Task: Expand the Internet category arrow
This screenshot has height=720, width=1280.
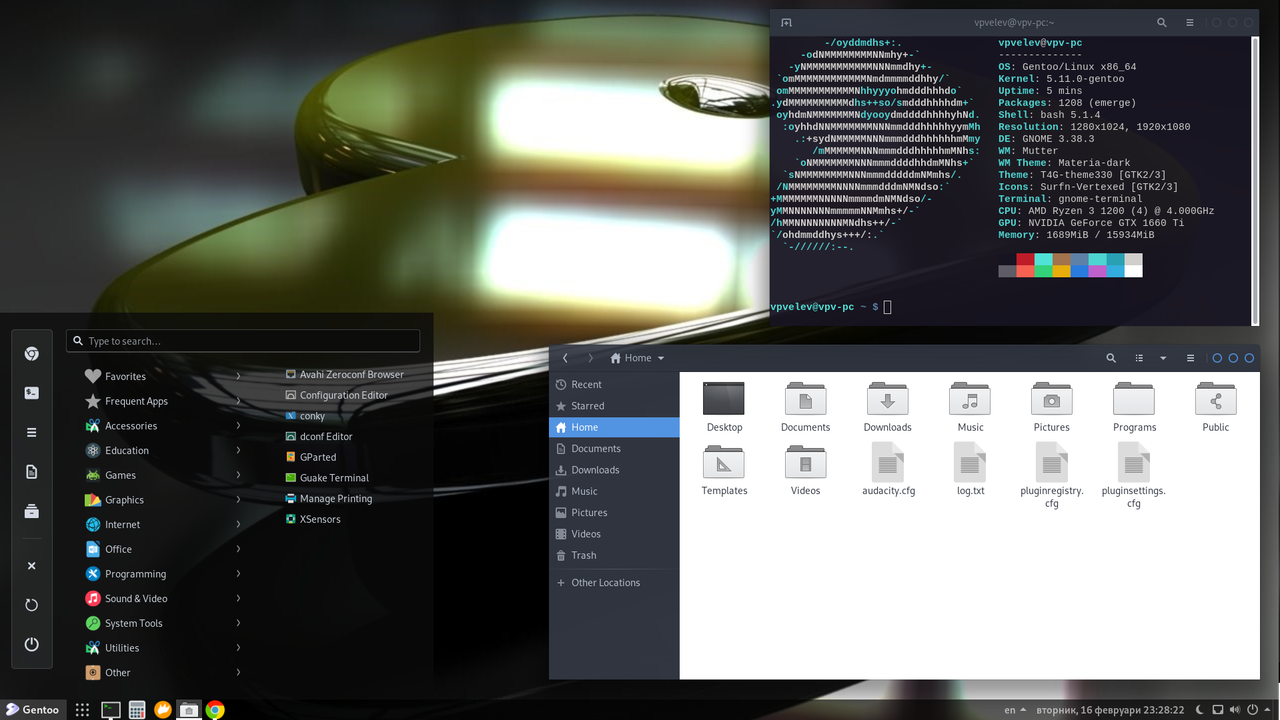Action: coord(238,524)
